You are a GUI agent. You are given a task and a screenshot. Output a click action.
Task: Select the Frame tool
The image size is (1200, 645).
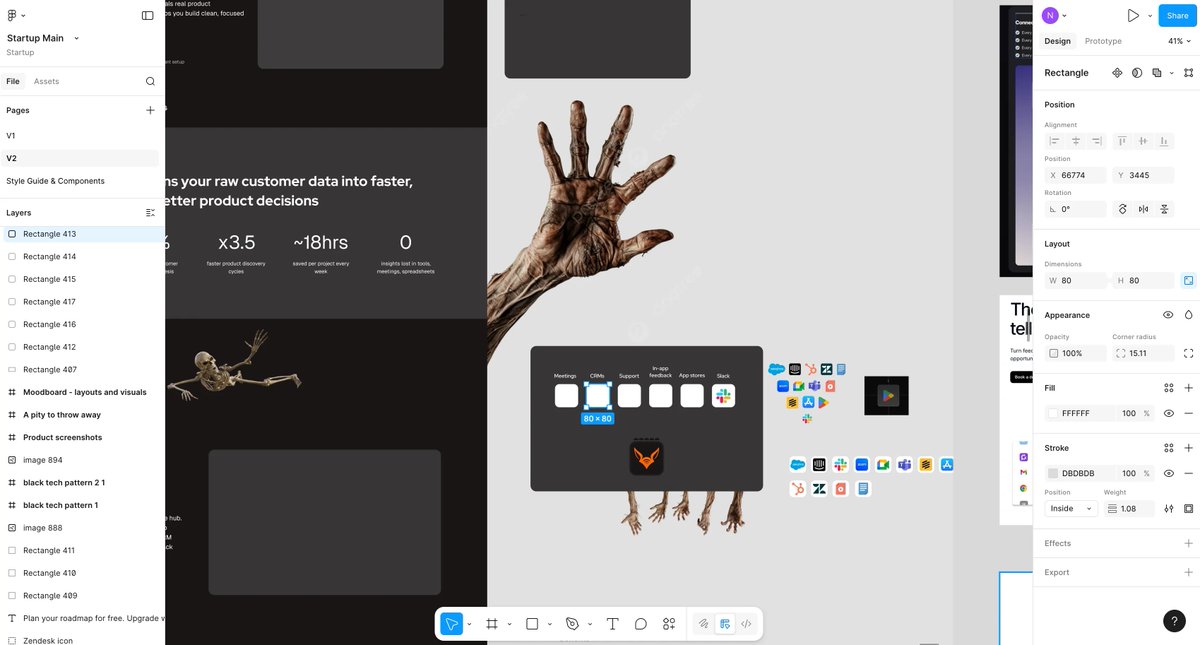[x=492, y=624]
